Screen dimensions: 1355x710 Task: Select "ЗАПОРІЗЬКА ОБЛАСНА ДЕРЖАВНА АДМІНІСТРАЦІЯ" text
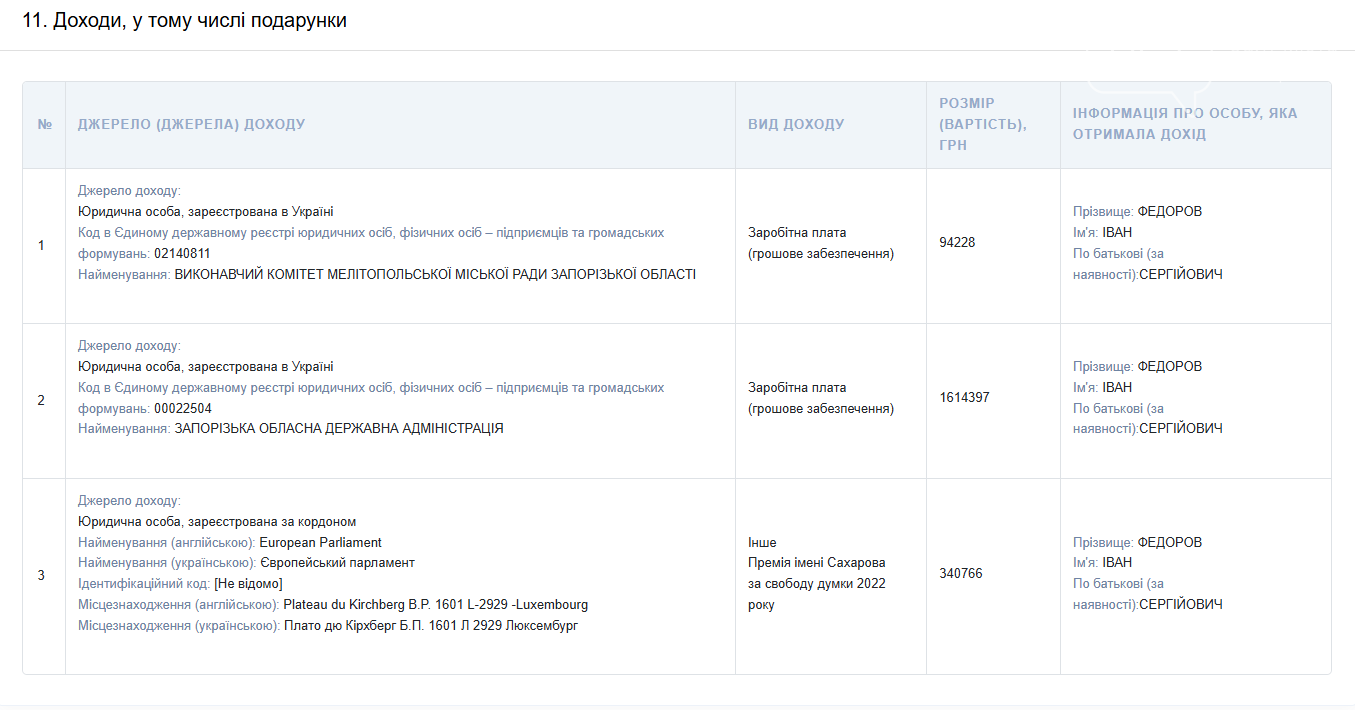click(339, 429)
